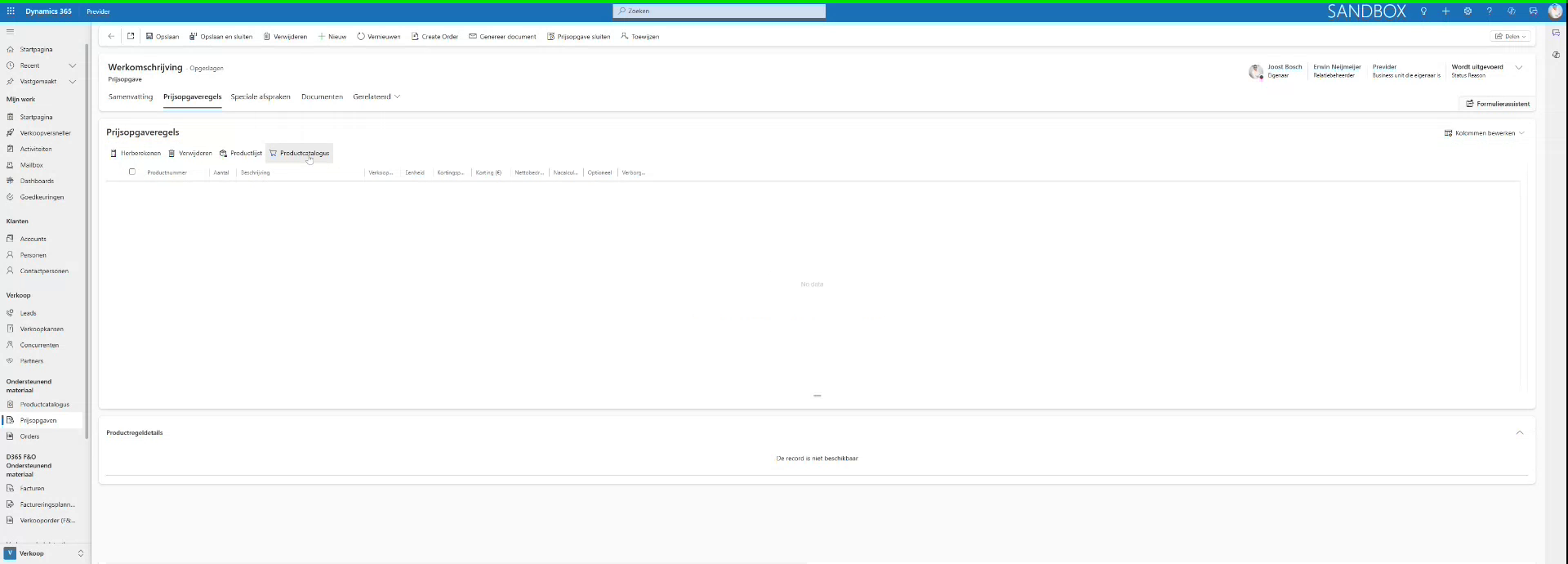Expand the Recent section in sidebar
This screenshot has height=564, width=1568.
pyautogui.click(x=73, y=65)
